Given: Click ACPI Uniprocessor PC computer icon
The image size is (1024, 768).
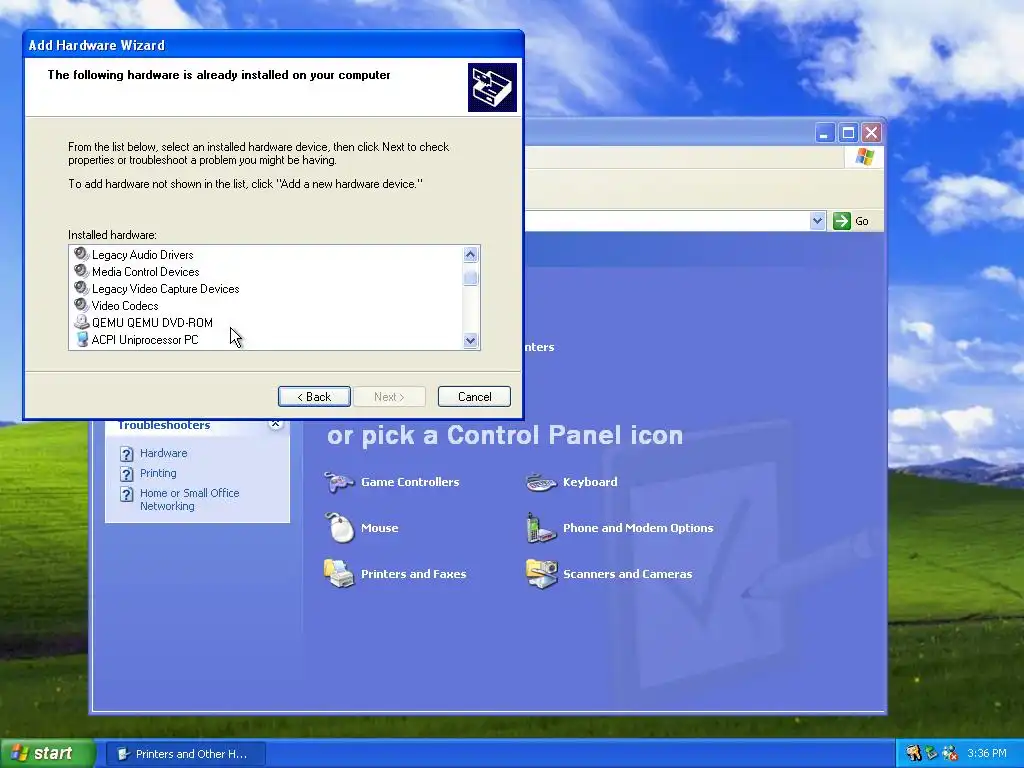Looking at the screenshot, I should (x=82, y=339).
